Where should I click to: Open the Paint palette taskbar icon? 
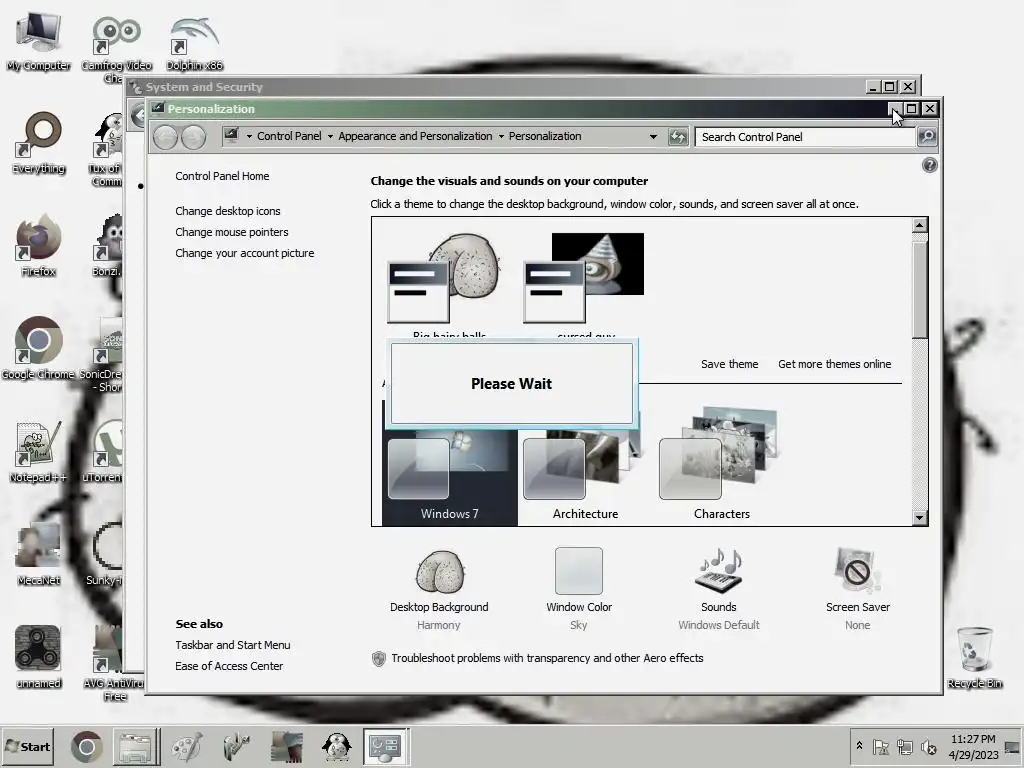click(187, 746)
